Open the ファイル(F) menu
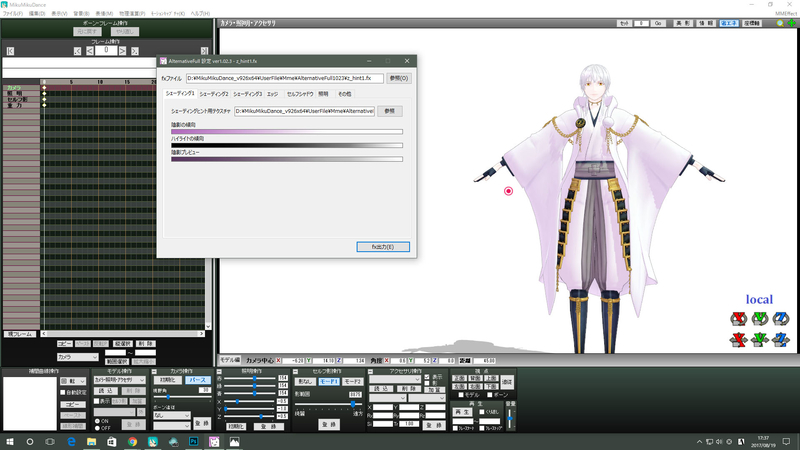This screenshot has height=450, width=800. point(12,14)
